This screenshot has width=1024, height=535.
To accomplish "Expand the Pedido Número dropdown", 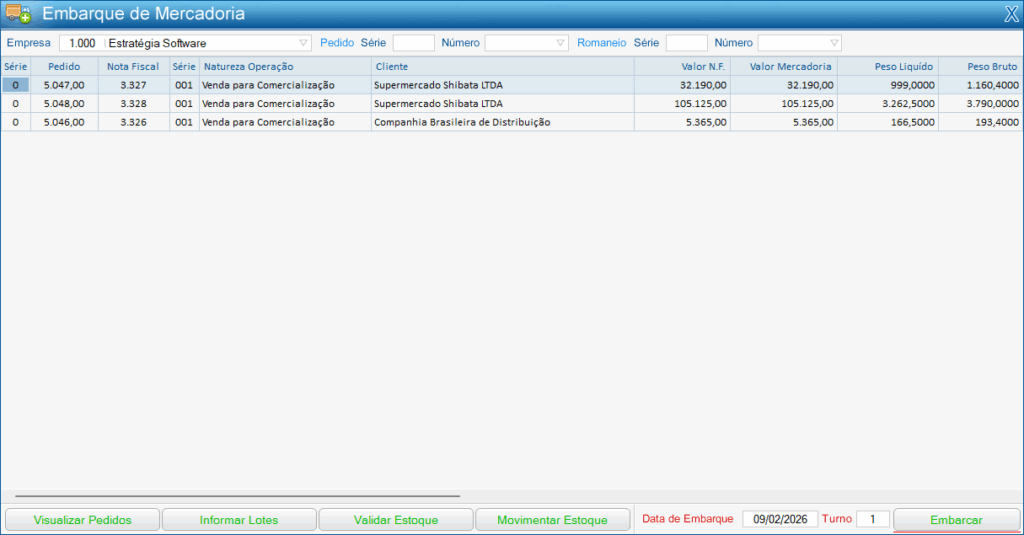I will coord(560,43).
